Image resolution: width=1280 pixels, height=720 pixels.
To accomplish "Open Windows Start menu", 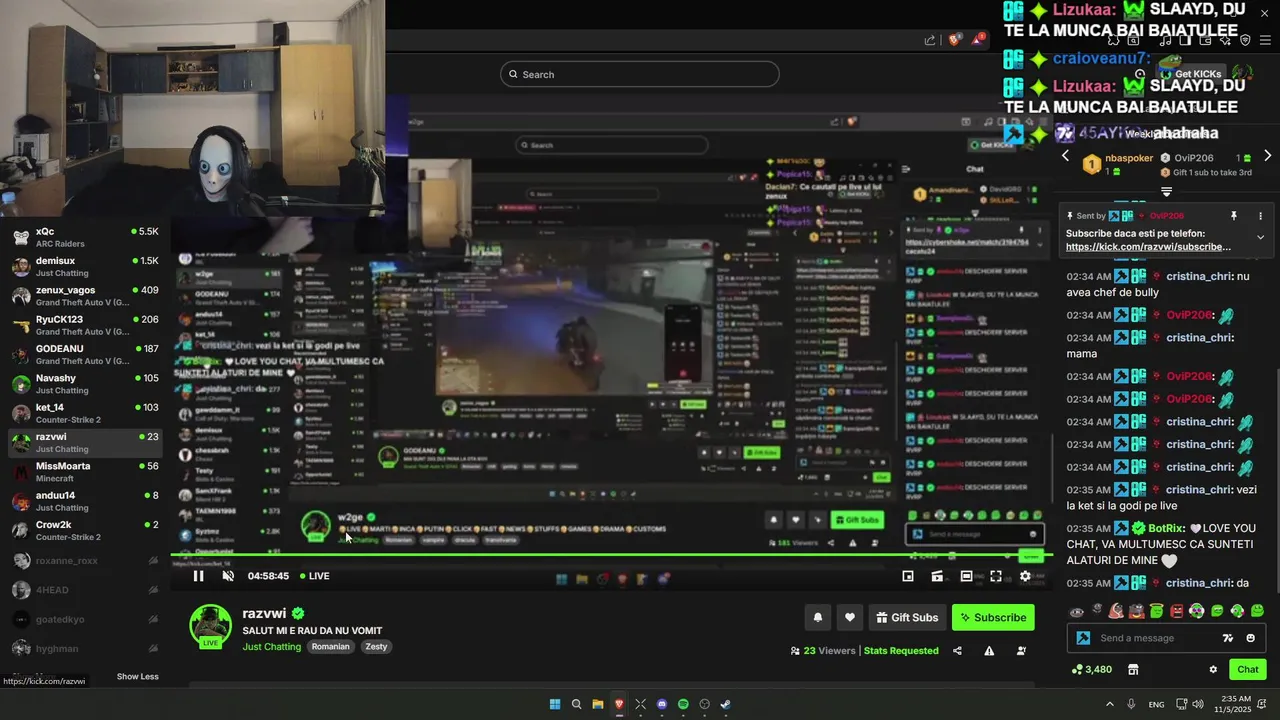I will coord(555,704).
